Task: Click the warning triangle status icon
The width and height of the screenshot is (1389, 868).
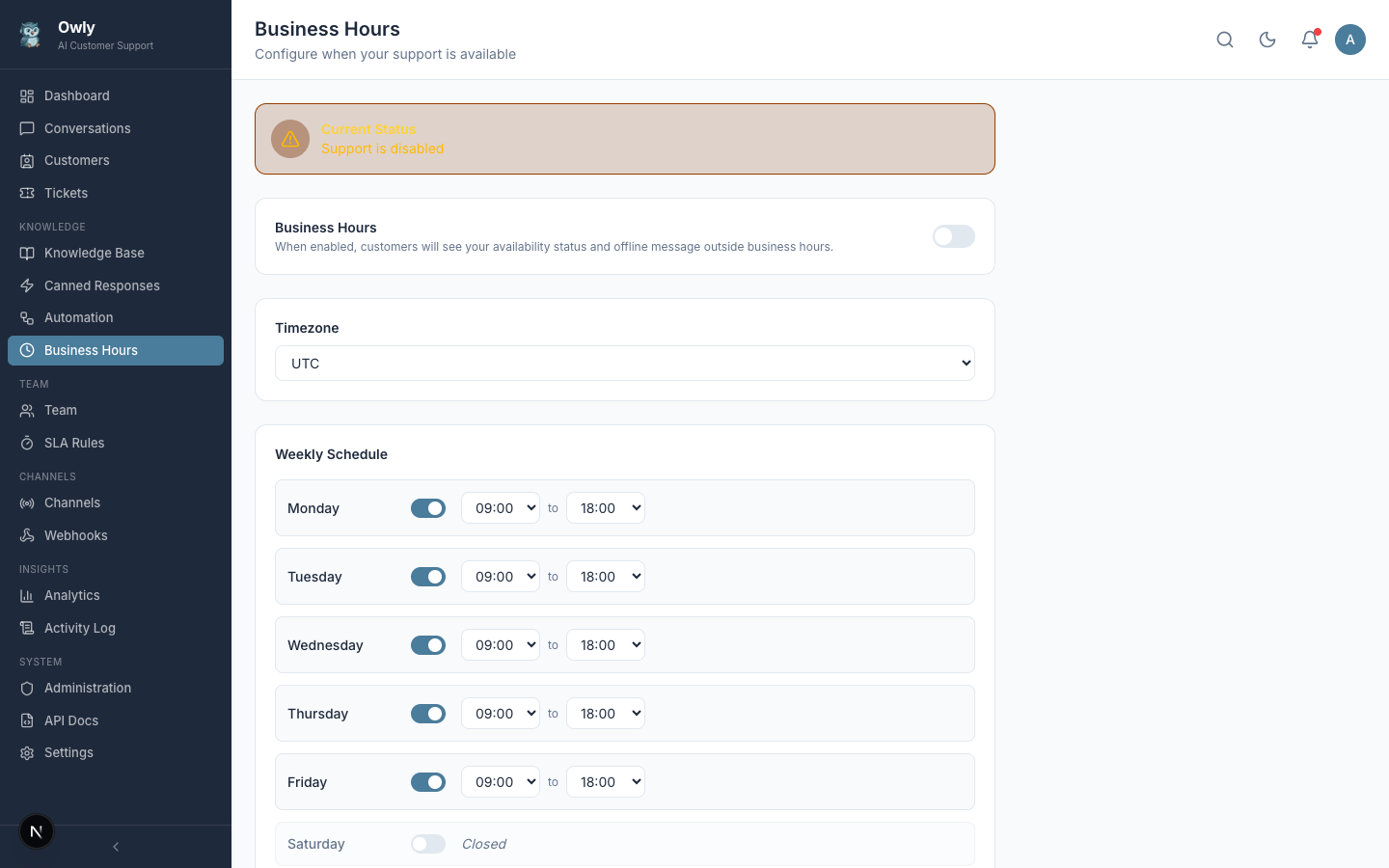Action: pyautogui.click(x=290, y=139)
